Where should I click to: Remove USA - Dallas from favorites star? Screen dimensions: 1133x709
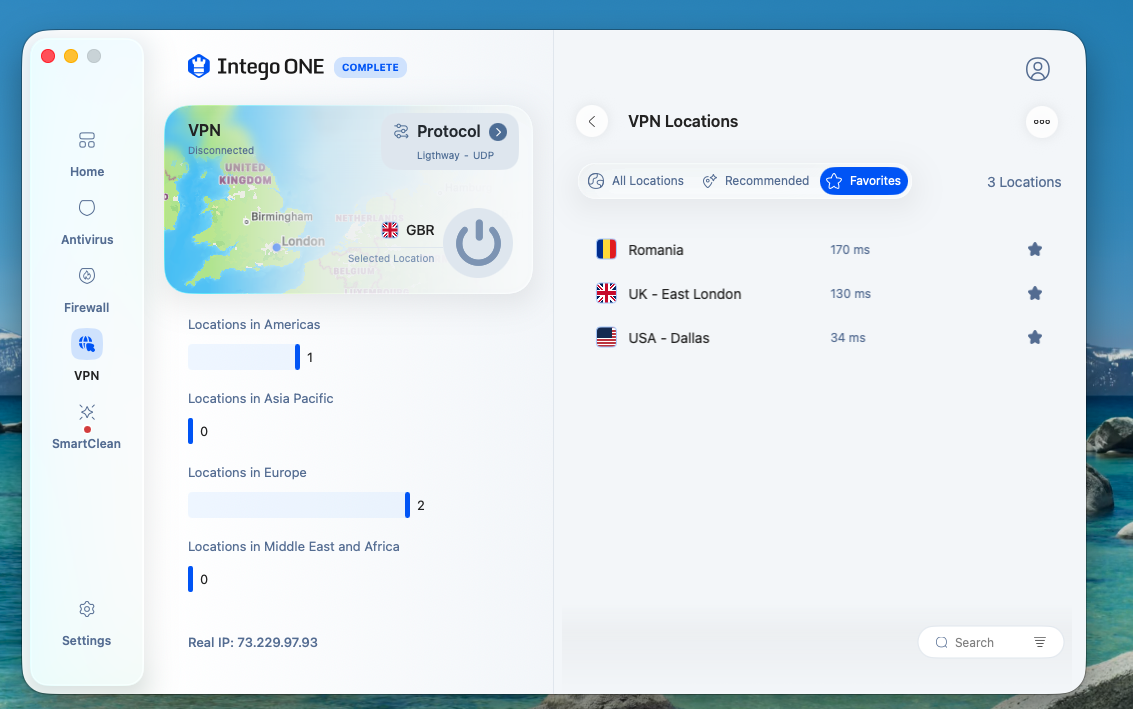pos(1035,338)
